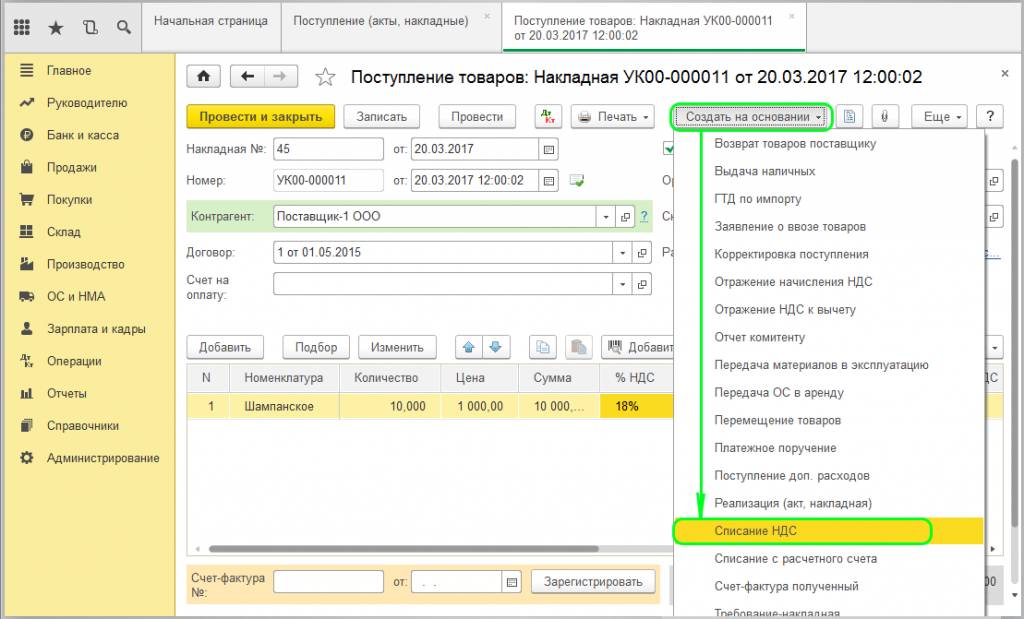The image size is (1024, 619).
Task: Click the search magnifier icon
Action: 123,27
